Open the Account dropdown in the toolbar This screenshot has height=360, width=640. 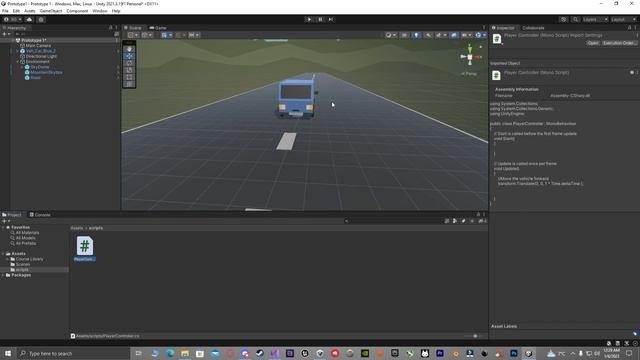(13, 19)
